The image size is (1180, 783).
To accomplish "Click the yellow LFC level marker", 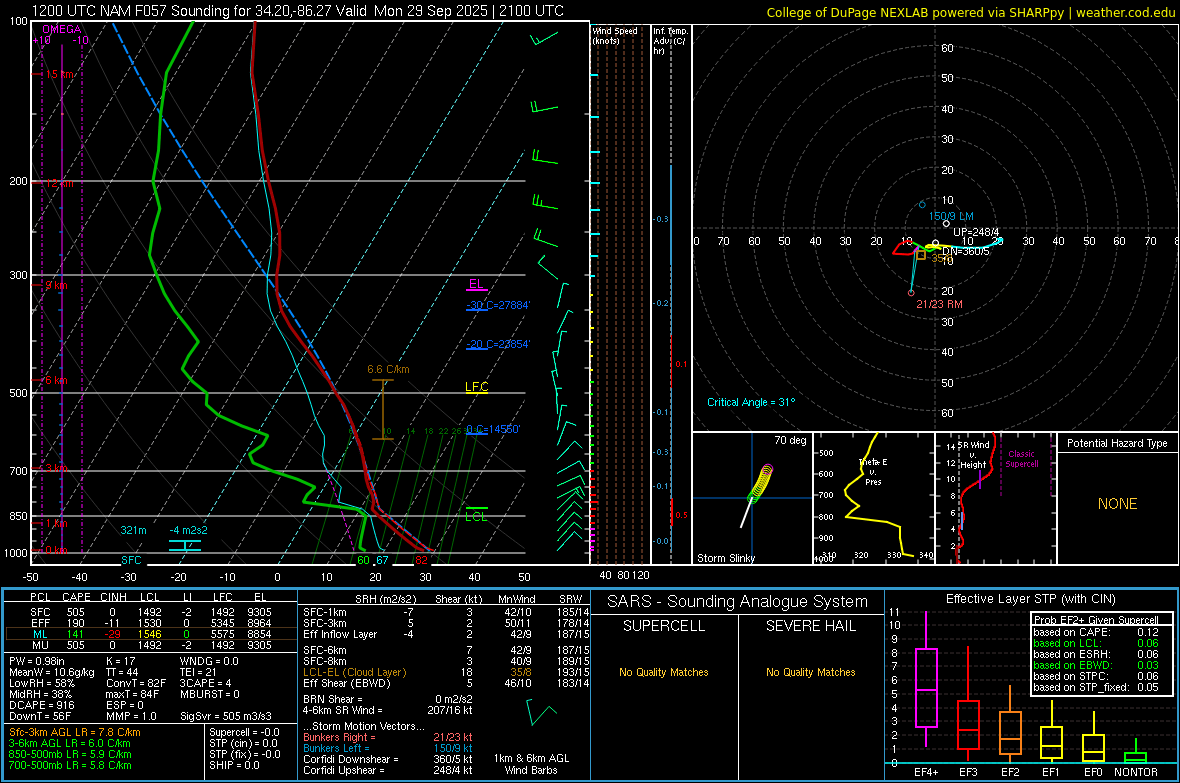I will click(476, 387).
